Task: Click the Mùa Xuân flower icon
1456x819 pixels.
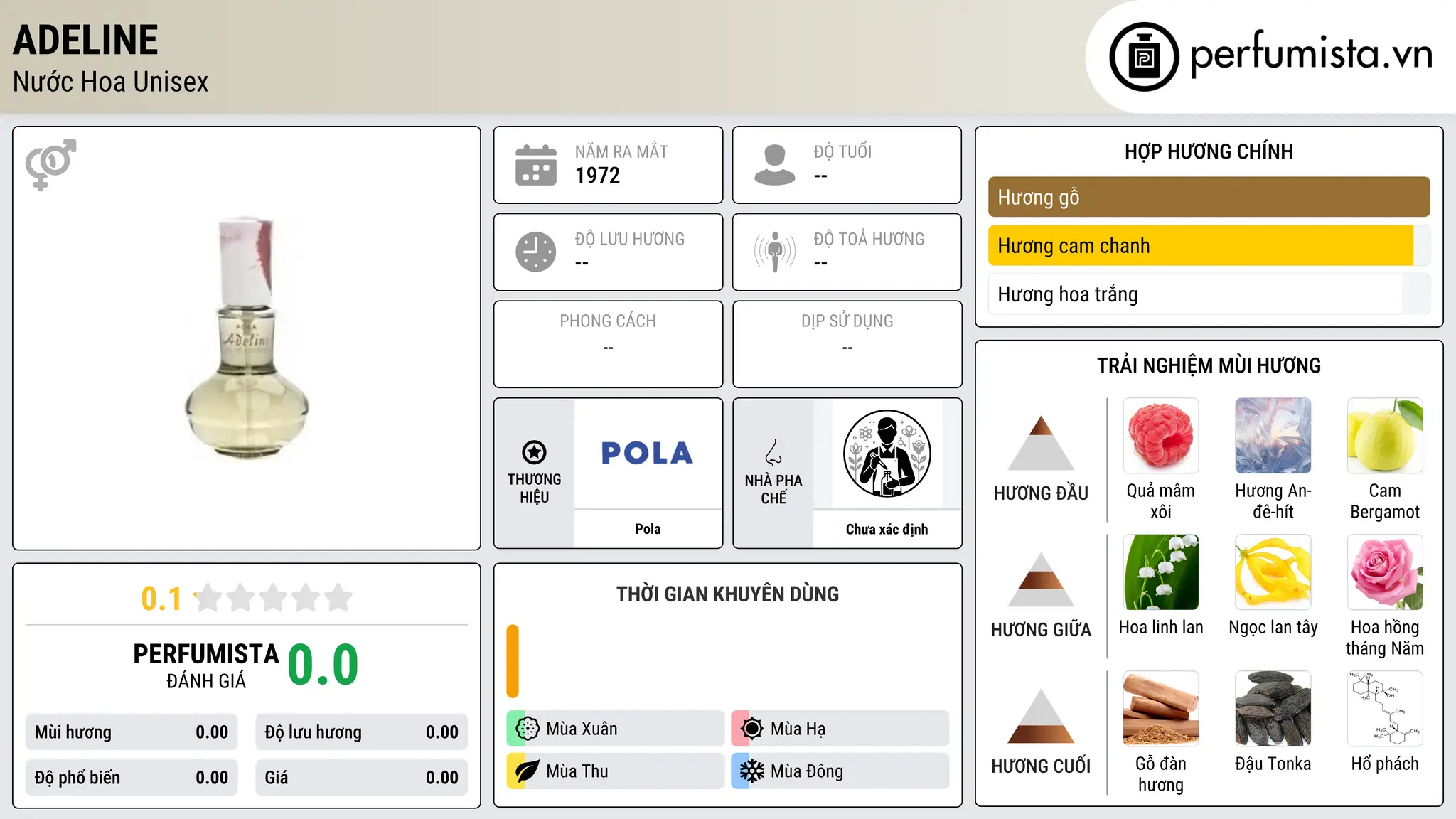Action: coord(528,729)
